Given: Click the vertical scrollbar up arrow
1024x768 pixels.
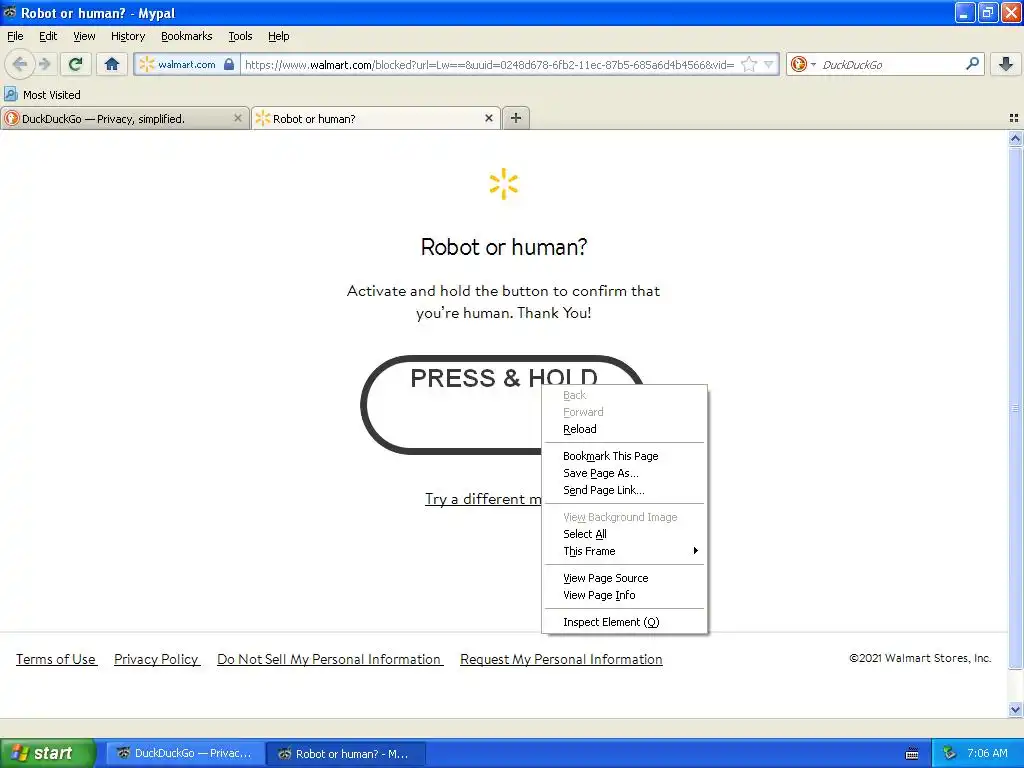Looking at the screenshot, I should (x=1015, y=138).
